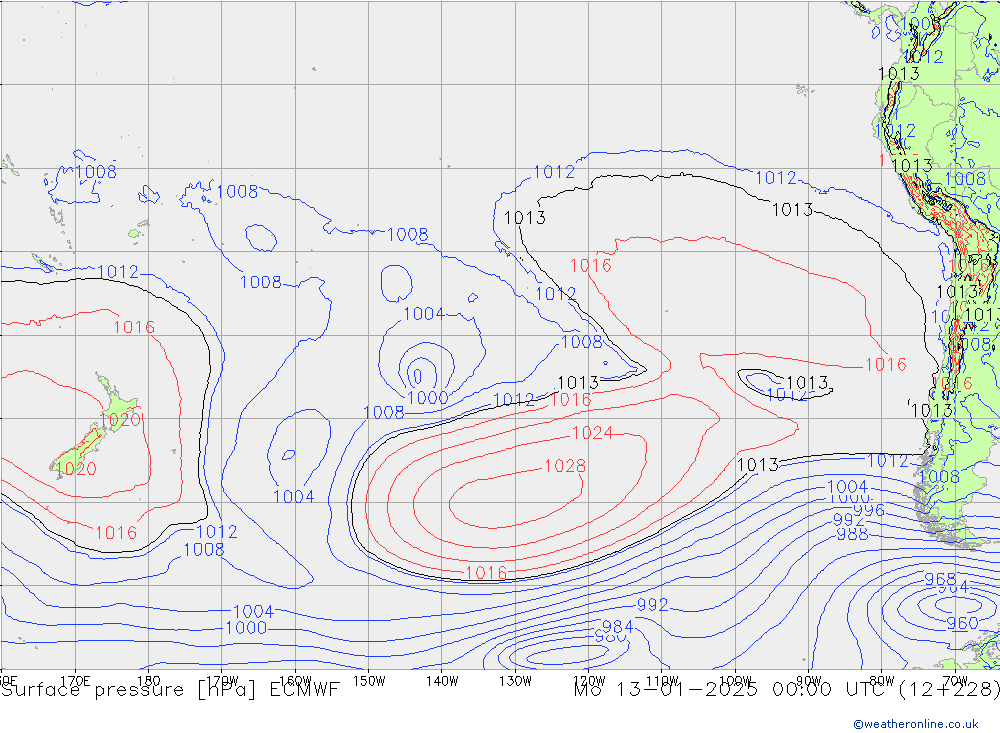Viewport: 1000px width, 733px height.
Task: Click the 130W longitude axis label
Action: pos(515,680)
